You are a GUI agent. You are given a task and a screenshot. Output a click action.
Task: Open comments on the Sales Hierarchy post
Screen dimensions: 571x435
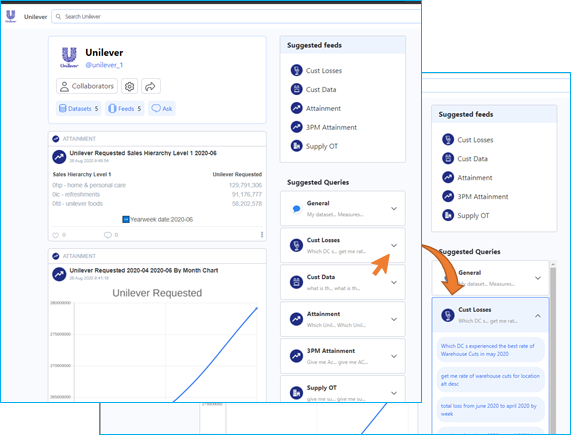pos(108,235)
